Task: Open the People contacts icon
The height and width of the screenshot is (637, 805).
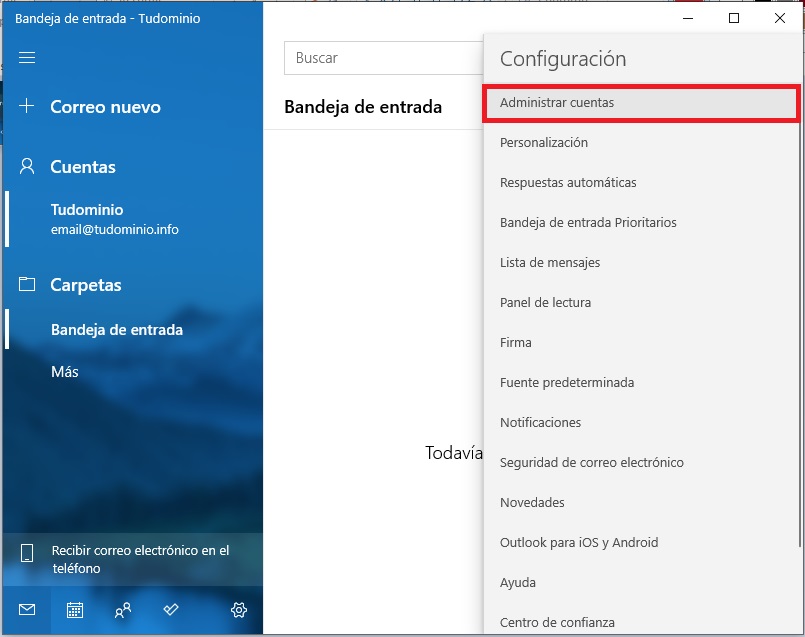Action: tap(123, 610)
